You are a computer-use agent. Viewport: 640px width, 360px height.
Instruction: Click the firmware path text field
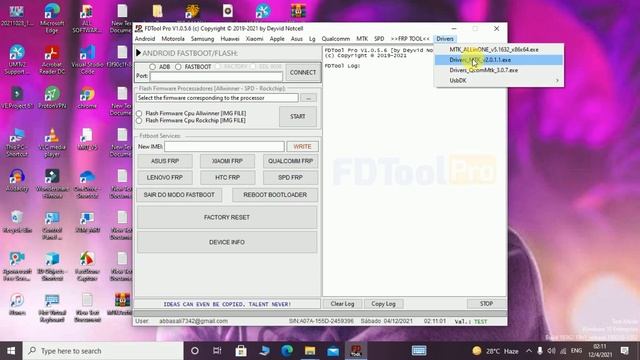pos(217,98)
